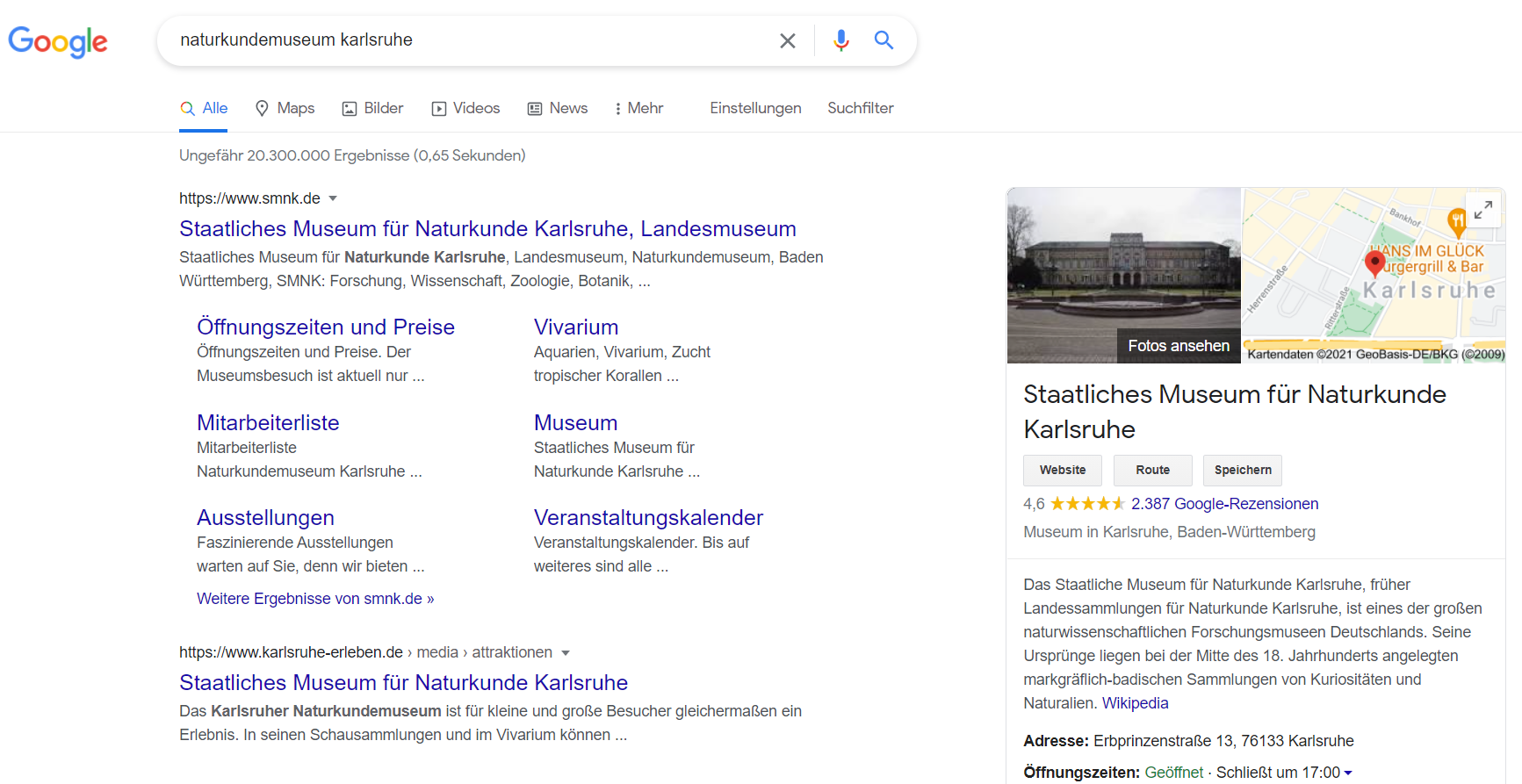Click the orange restaurant marker on the map
Viewport: 1522px width, 784px height.
tap(1457, 222)
